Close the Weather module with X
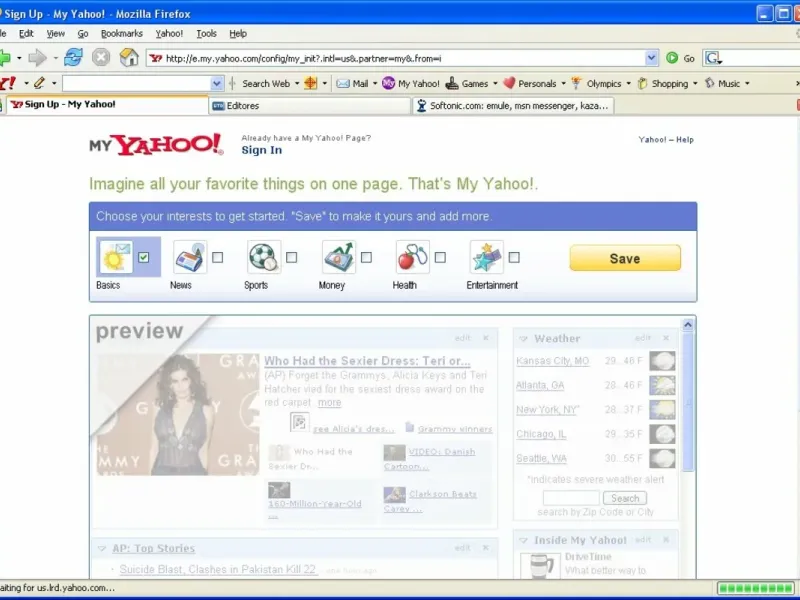800x600 pixels. tap(666, 338)
